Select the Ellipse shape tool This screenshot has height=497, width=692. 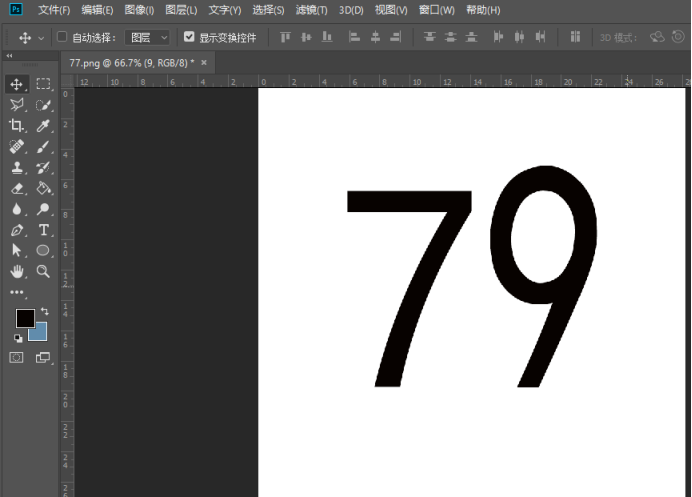tap(43, 250)
